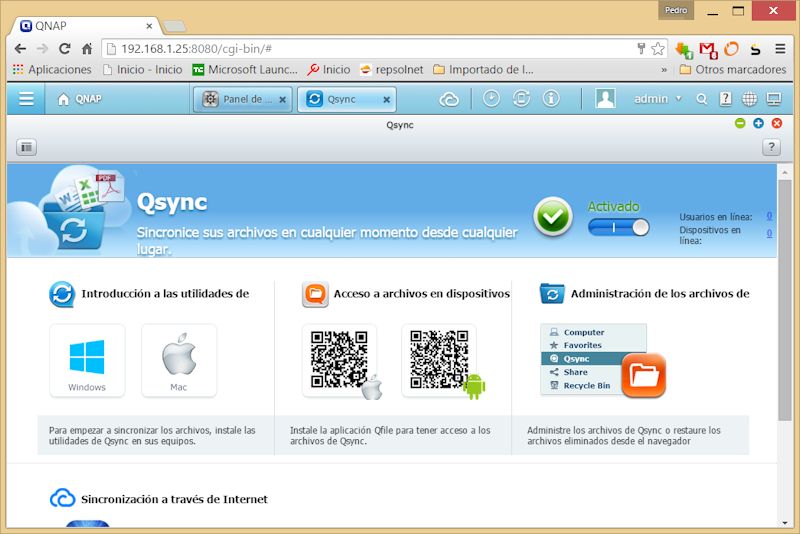Go back in the browser
800x534 pixels.
20,49
